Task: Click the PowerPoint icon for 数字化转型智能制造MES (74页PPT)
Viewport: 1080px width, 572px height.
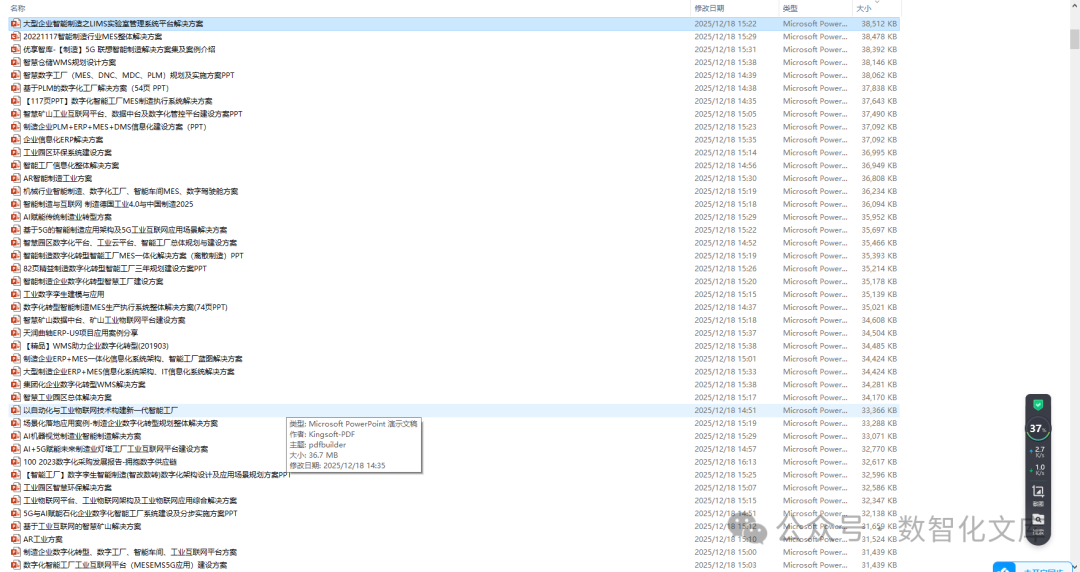Action: point(16,307)
